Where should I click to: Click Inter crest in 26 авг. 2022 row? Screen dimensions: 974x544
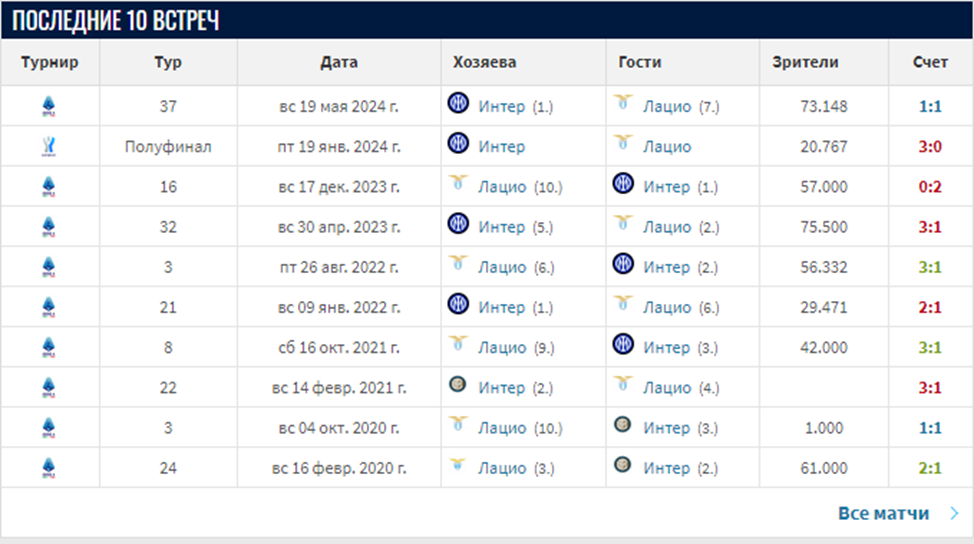point(624,265)
